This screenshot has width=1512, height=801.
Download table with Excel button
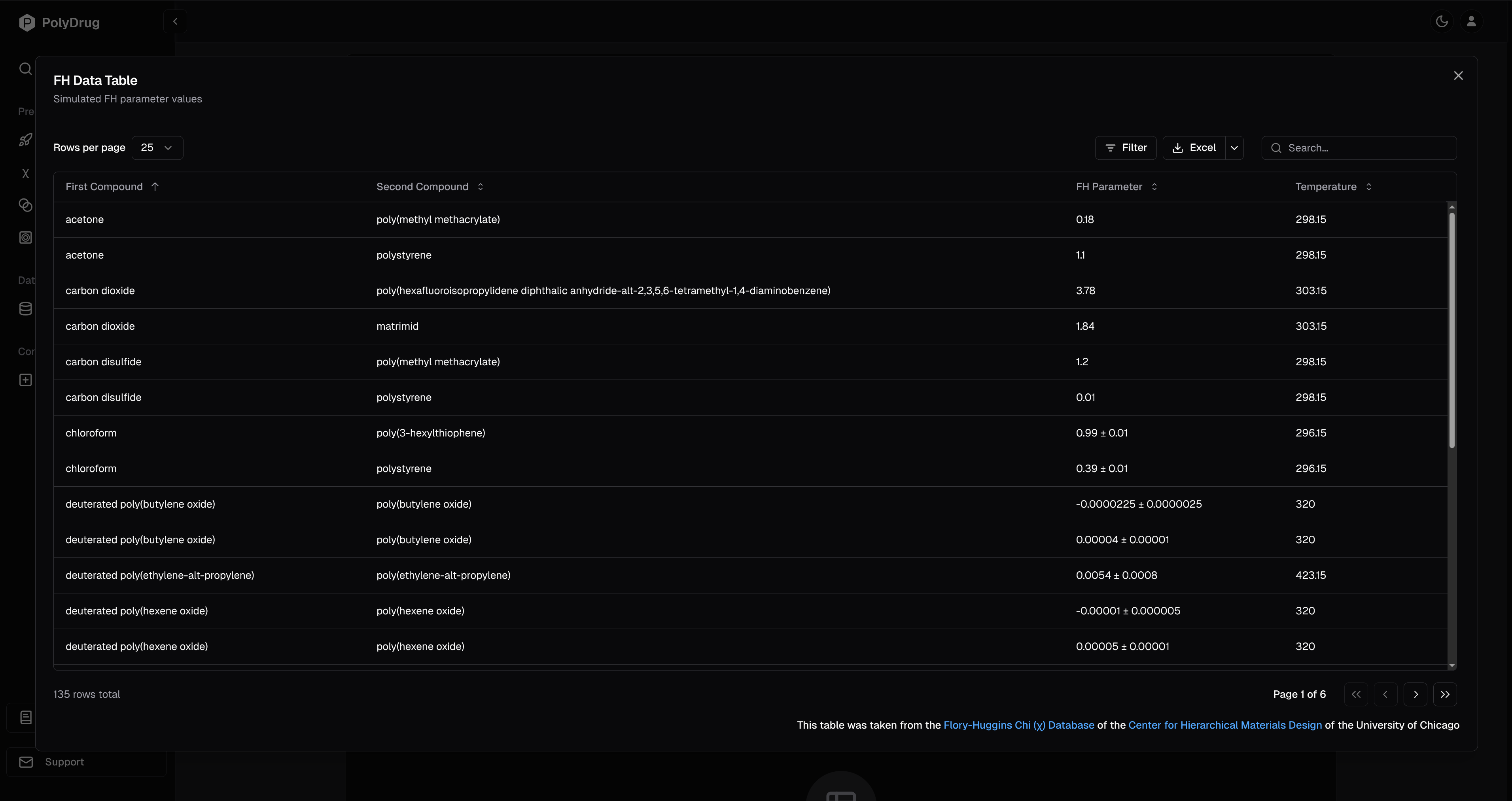pos(1194,148)
